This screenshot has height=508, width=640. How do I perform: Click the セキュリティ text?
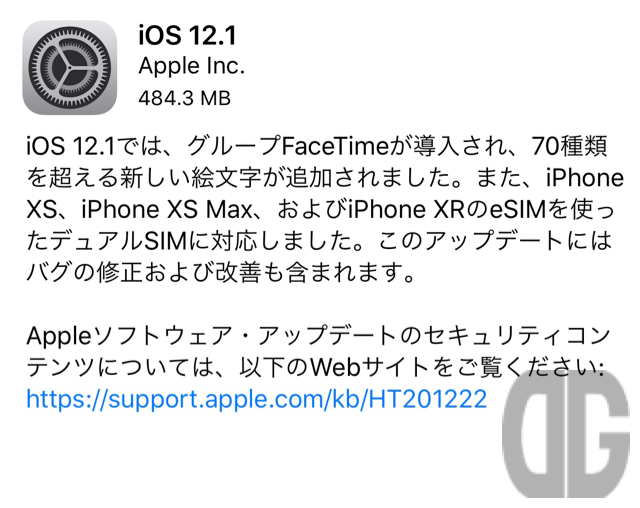(483, 336)
